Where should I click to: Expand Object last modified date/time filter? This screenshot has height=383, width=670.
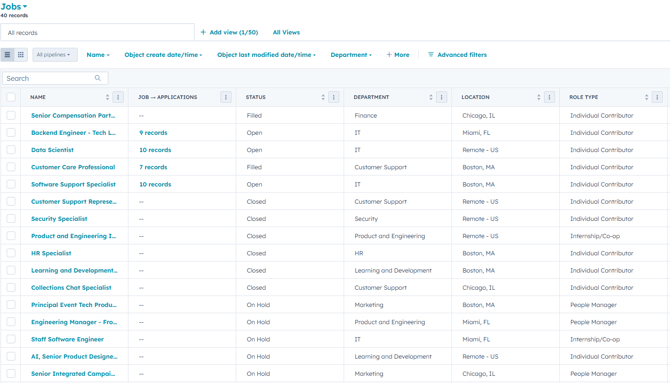tap(266, 55)
